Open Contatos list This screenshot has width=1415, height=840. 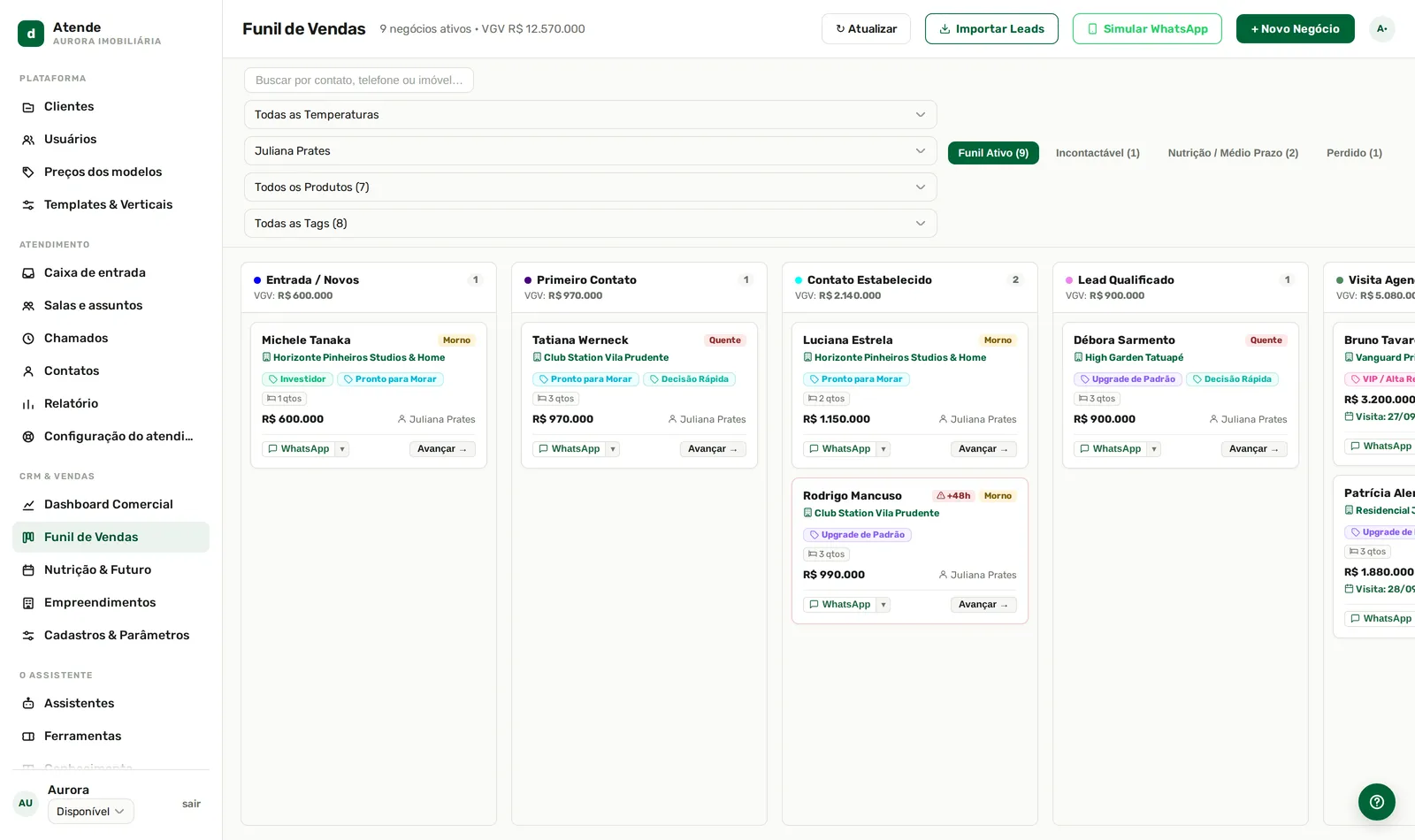(111, 370)
